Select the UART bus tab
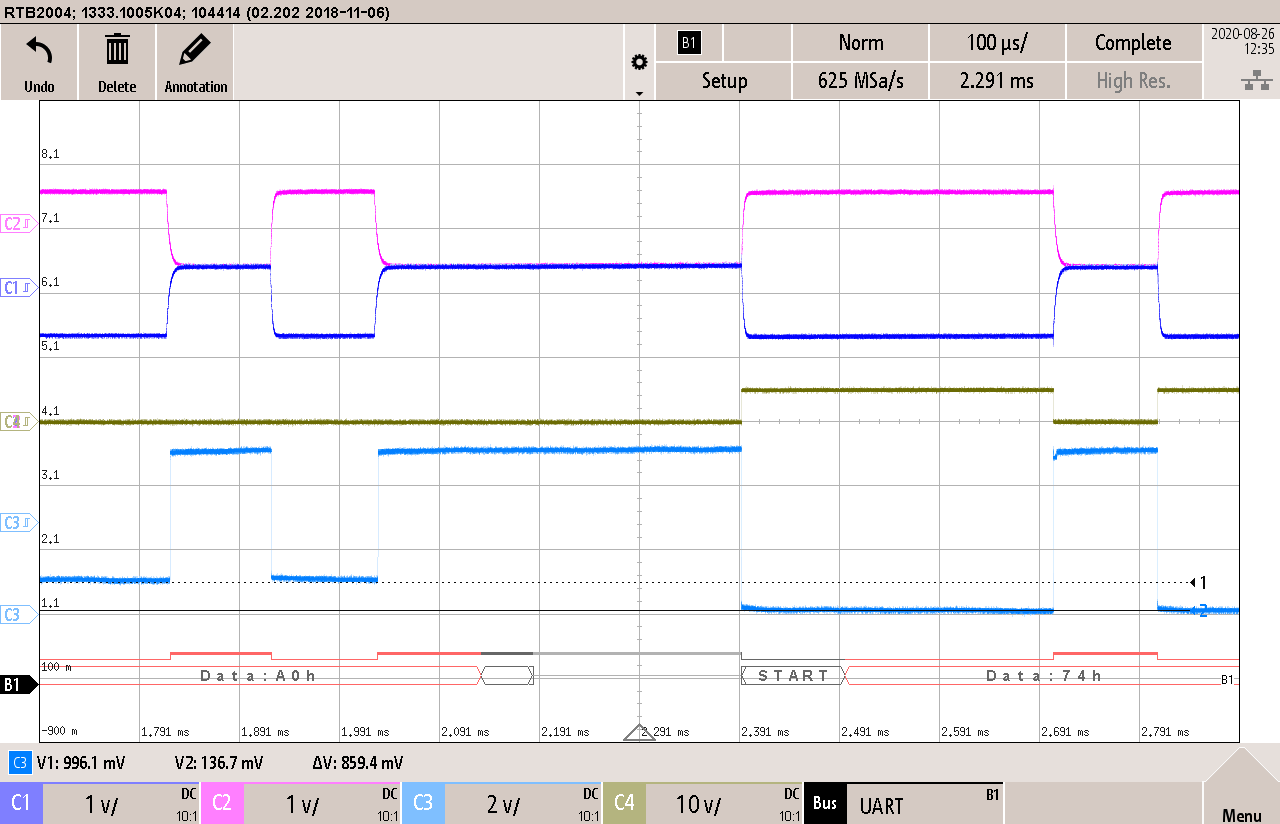This screenshot has height=824, width=1280. point(826,803)
